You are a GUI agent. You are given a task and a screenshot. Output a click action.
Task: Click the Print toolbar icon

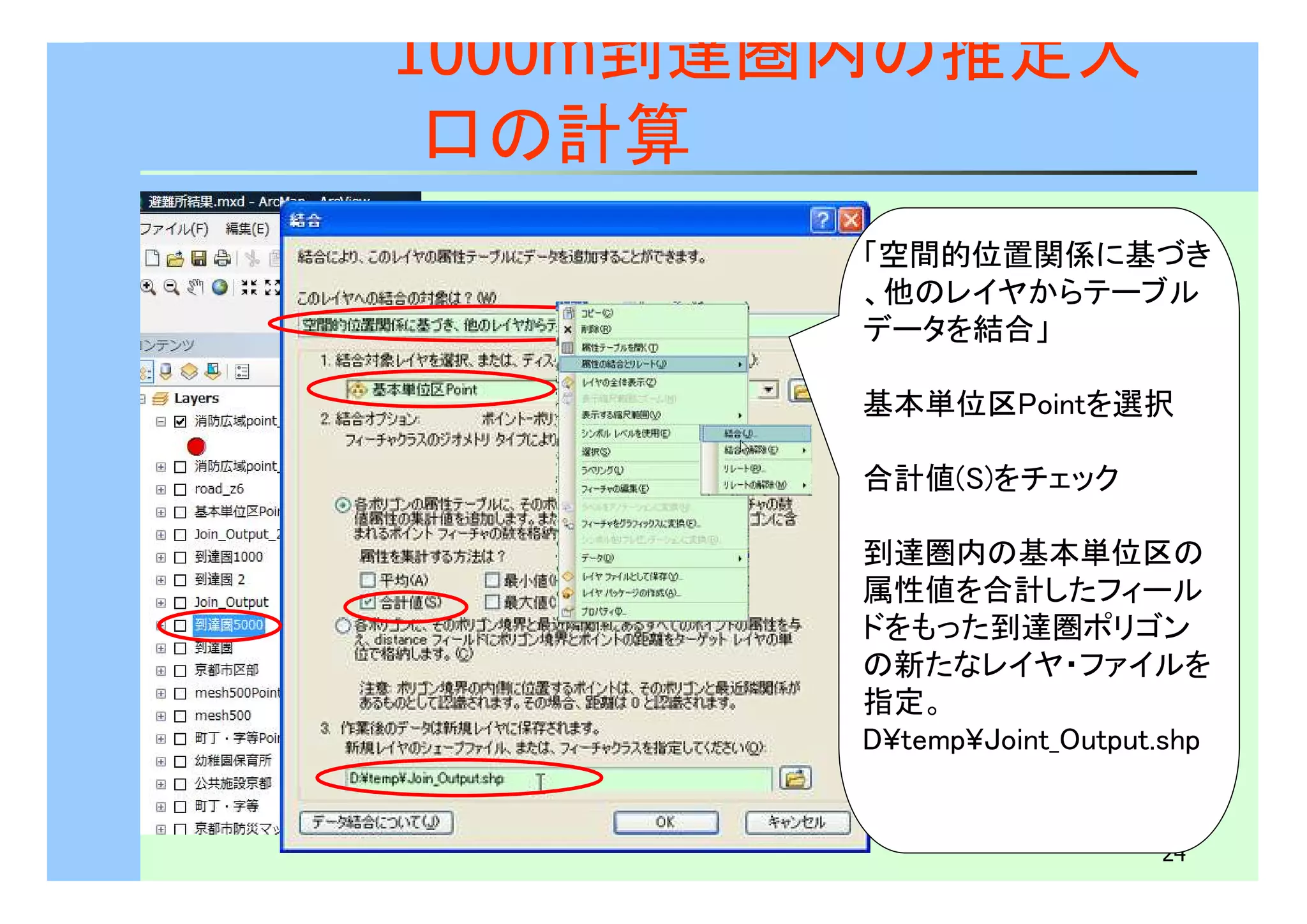(222, 258)
